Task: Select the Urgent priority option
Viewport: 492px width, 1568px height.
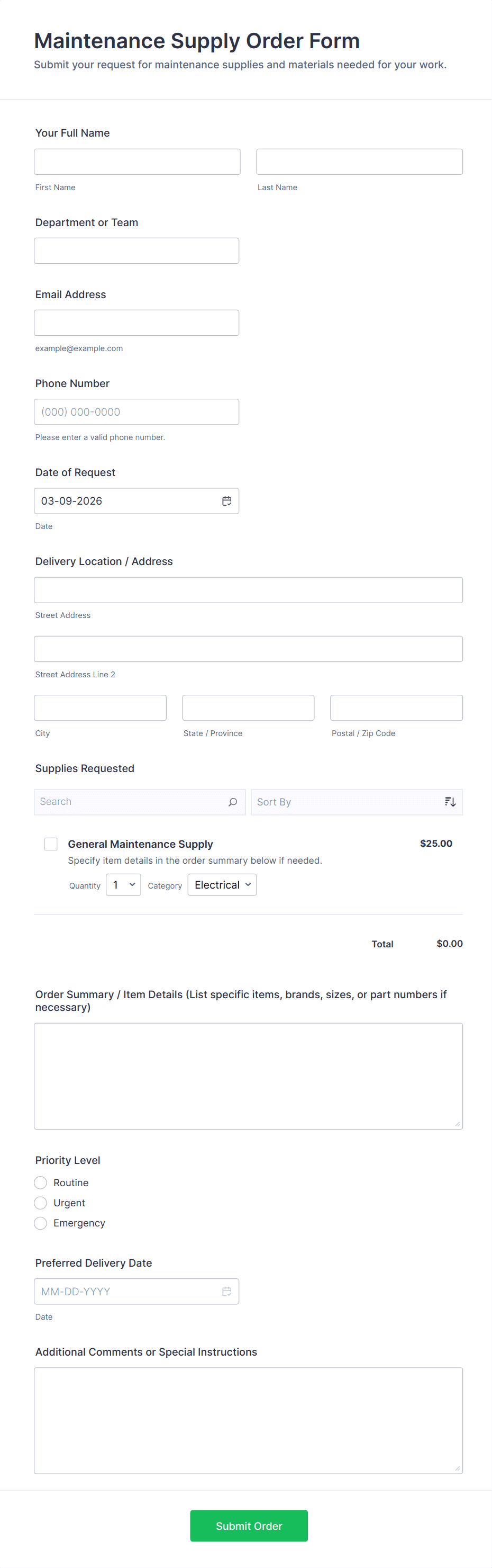Action: coord(41,1202)
